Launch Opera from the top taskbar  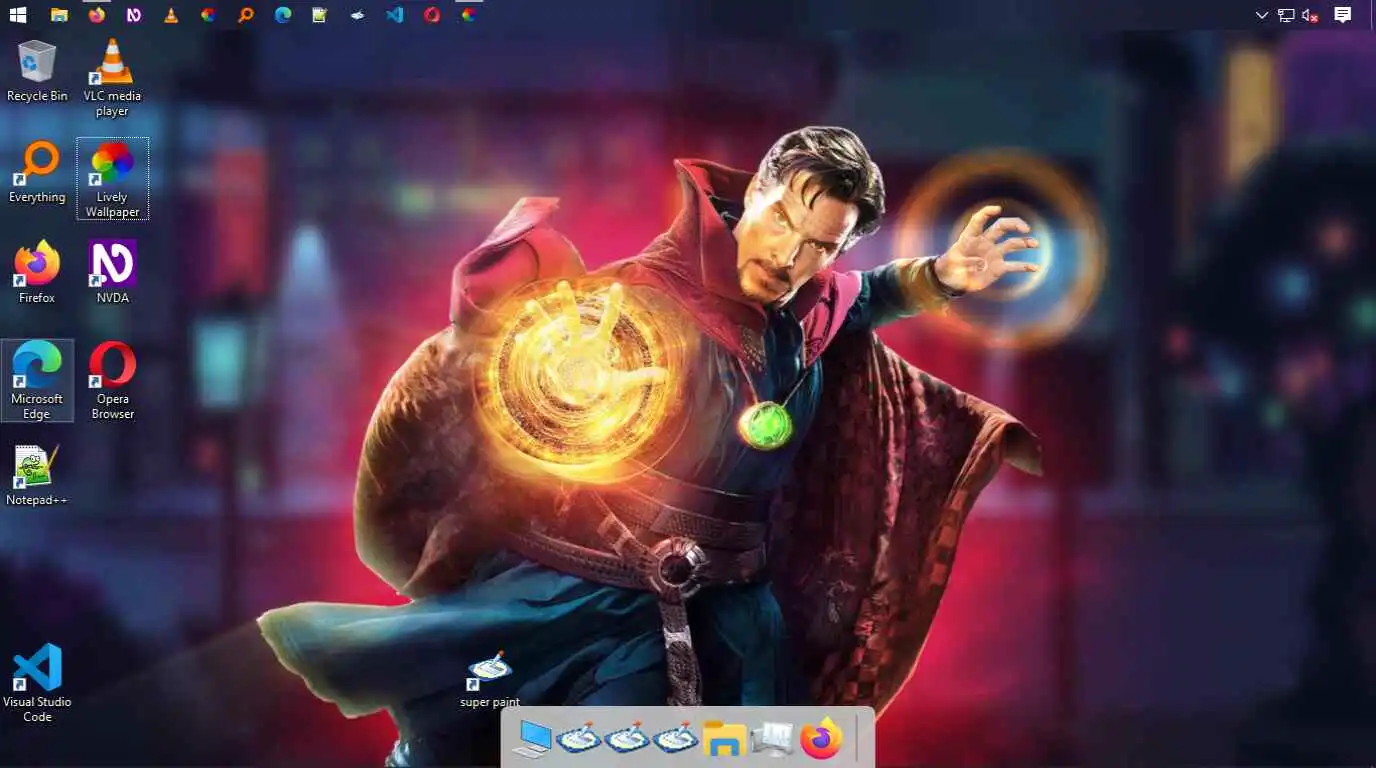pyautogui.click(x=432, y=15)
